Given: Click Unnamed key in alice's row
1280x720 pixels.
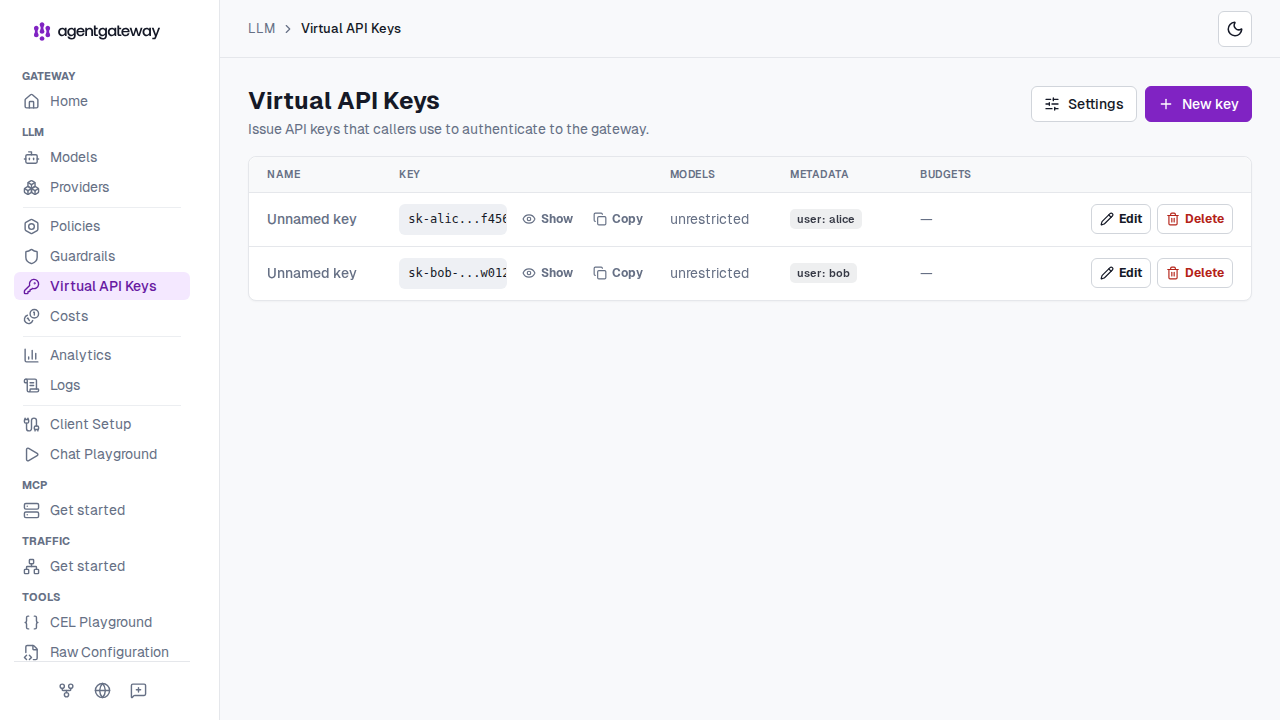Looking at the screenshot, I should click(312, 219).
